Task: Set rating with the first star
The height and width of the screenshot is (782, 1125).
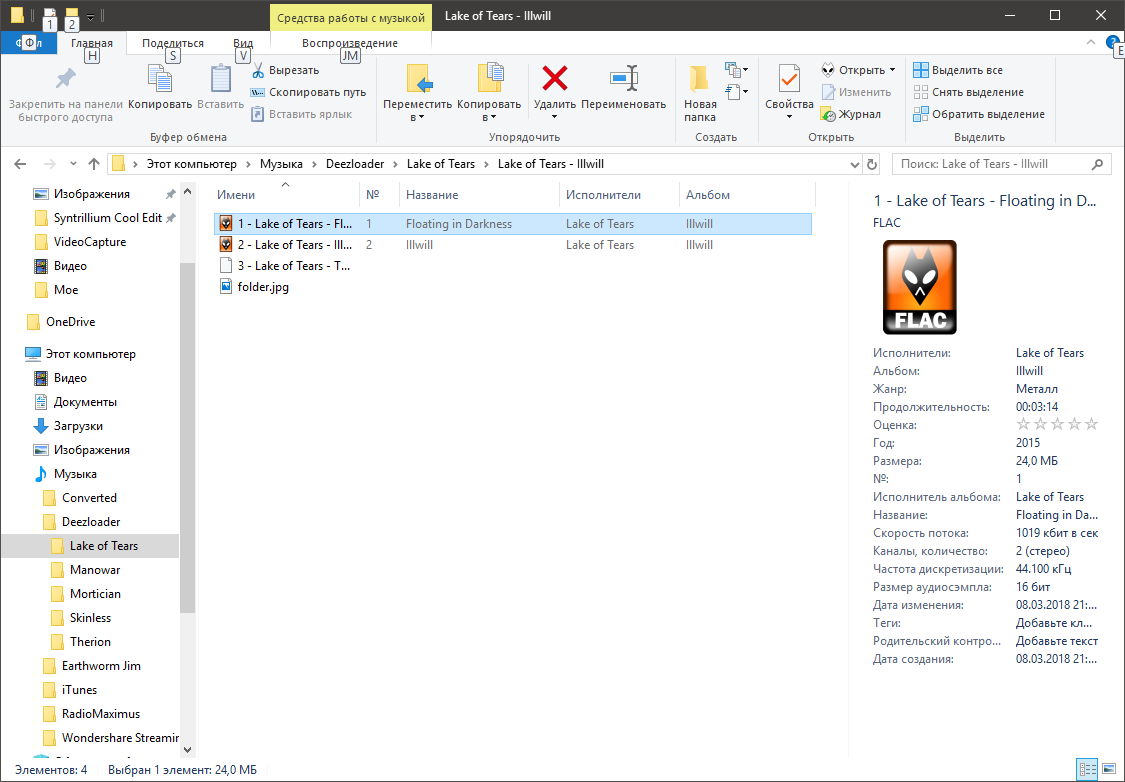Action: (1024, 424)
